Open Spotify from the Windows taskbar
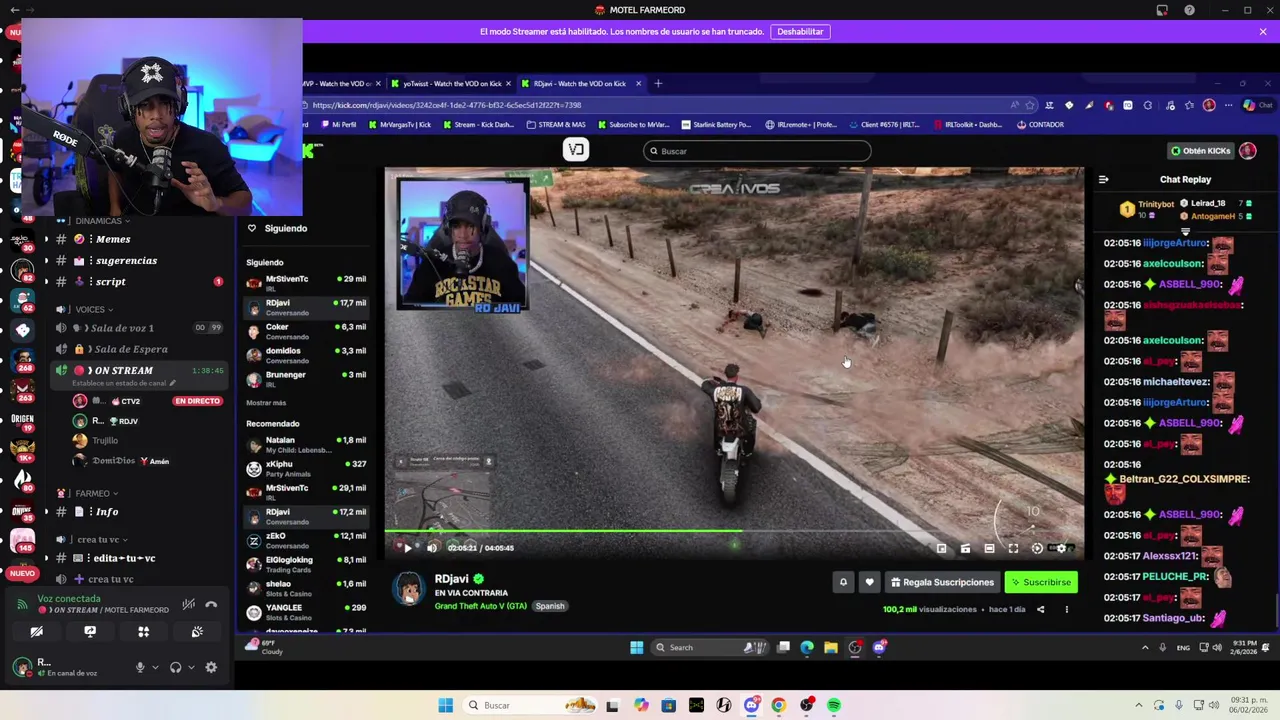This screenshot has height=720, width=1280. click(834, 706)
